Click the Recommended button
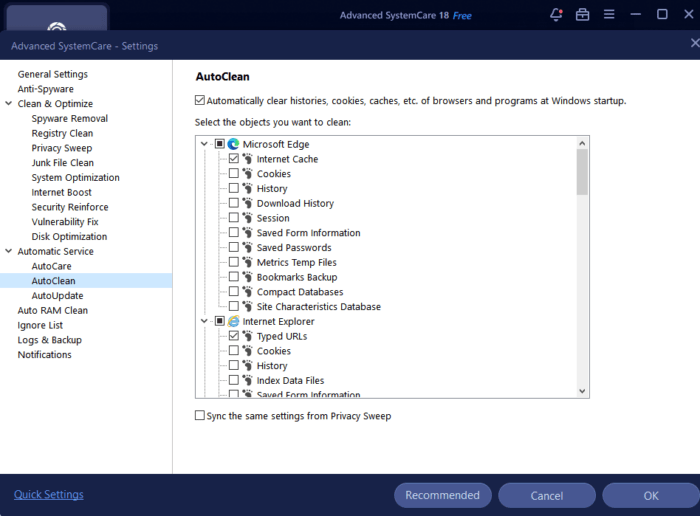700x516 pixels. click(x=442, y=495)
